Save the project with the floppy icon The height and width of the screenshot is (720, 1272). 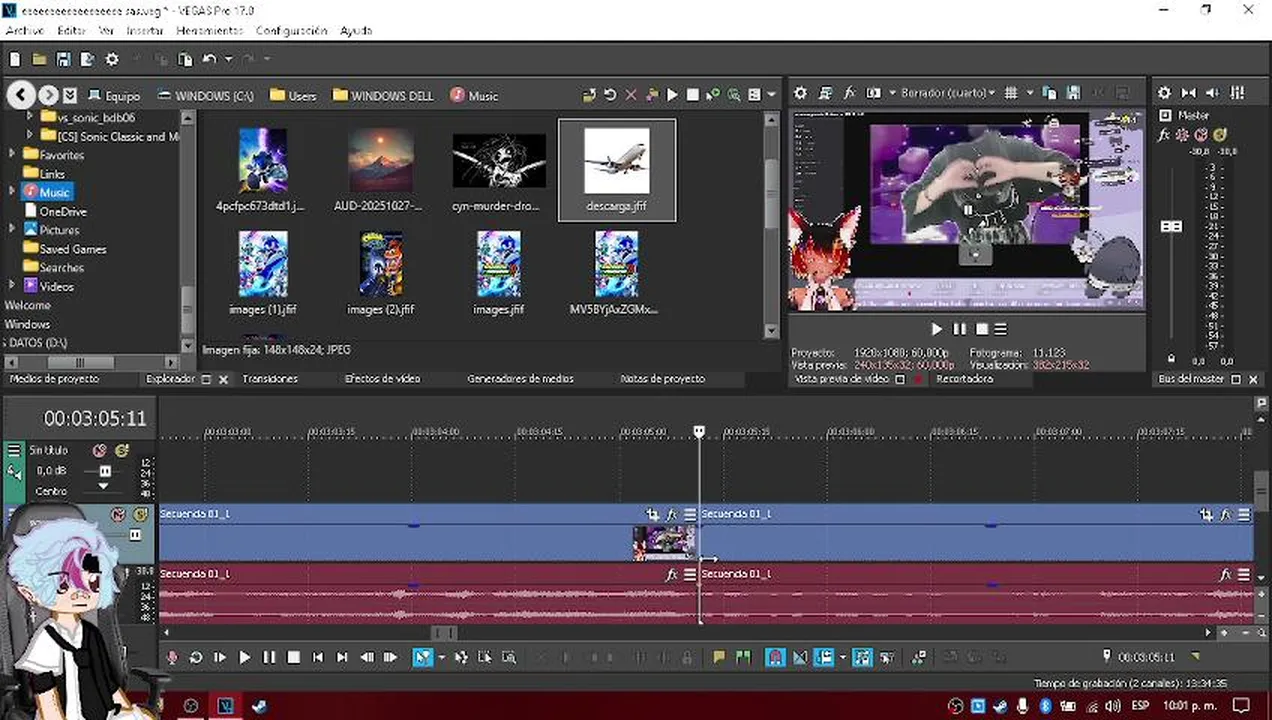63,60
